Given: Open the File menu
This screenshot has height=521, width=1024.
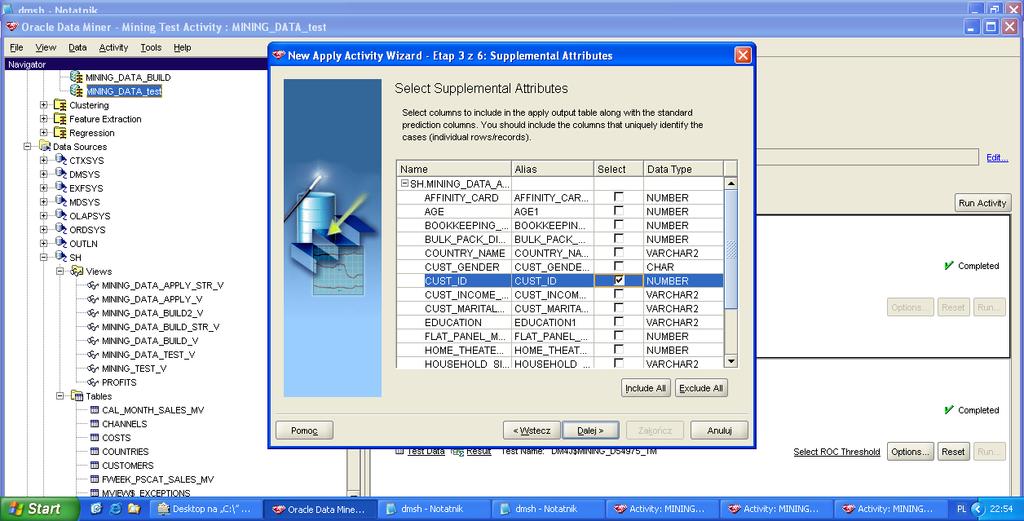Looking at the screenshot, I should [x=16, y=48].
